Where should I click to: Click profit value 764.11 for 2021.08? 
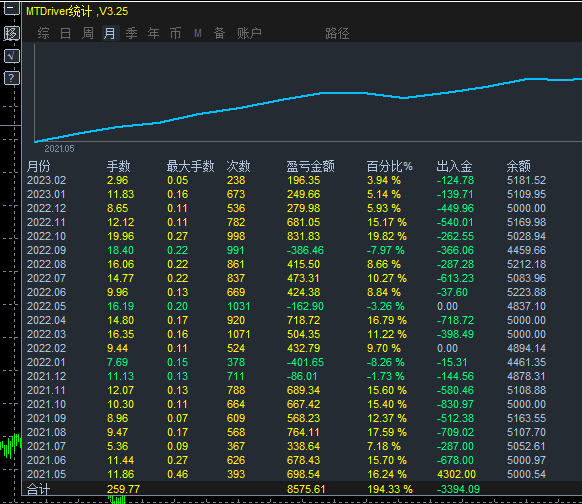tap(303, 432)
